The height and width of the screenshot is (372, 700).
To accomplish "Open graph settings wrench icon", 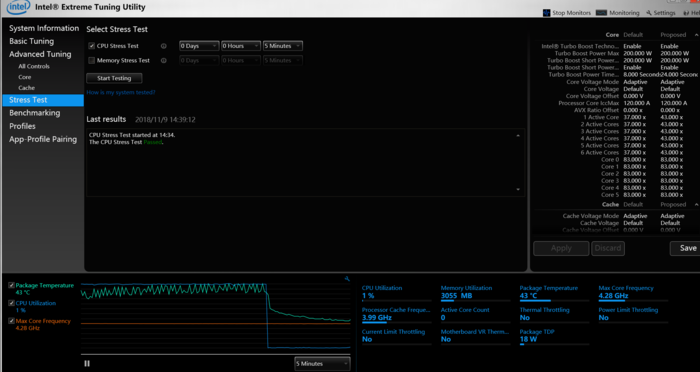I will (347, 279).
